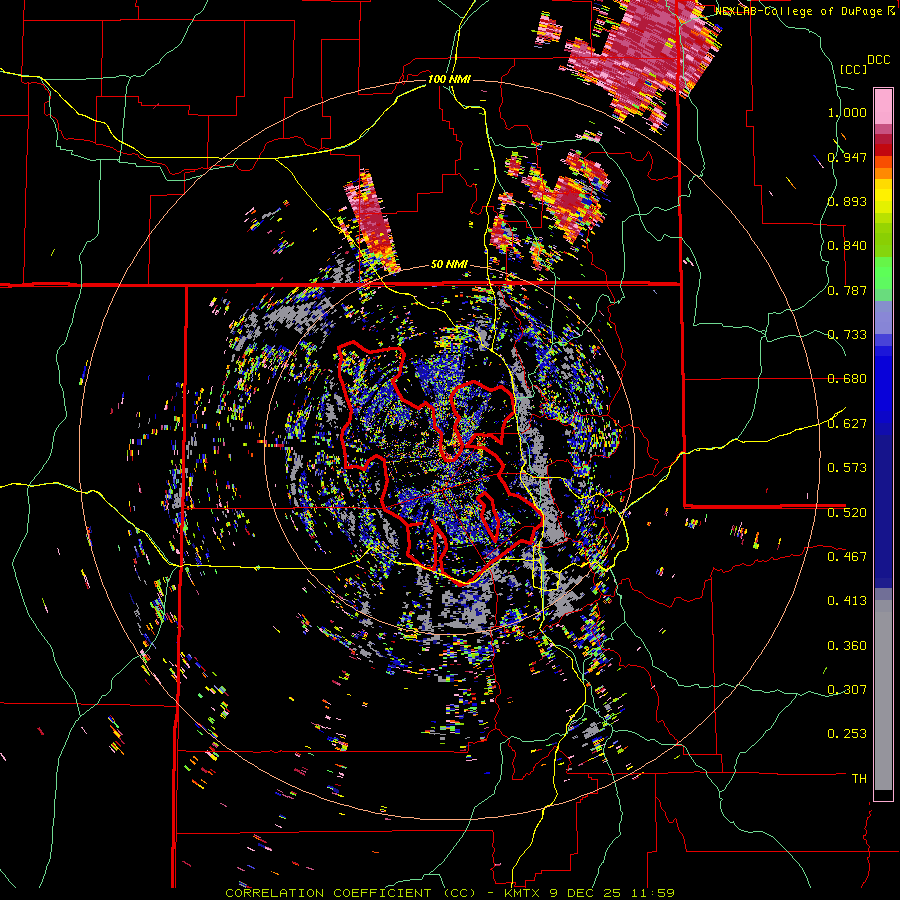Click the 0.893 color scale value
This screenshot has height=900, width=900.
pyautogui.click(x=847, y=201)
